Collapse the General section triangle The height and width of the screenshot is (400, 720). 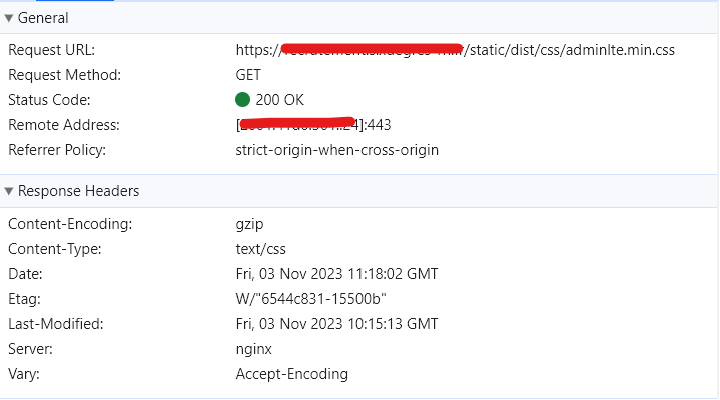click(x=10, y=18)
